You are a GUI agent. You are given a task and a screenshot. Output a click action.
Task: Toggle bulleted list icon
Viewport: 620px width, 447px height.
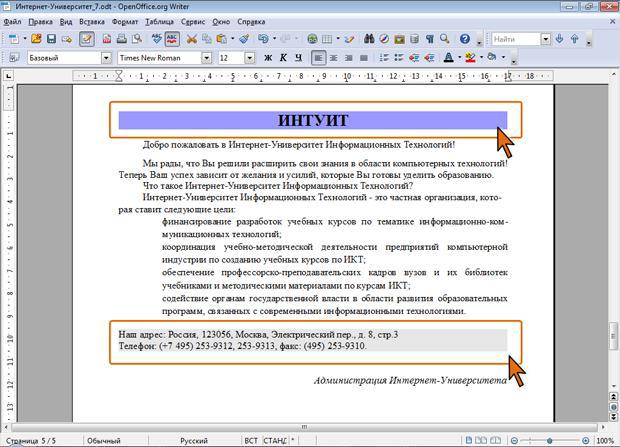click(399, 58)
